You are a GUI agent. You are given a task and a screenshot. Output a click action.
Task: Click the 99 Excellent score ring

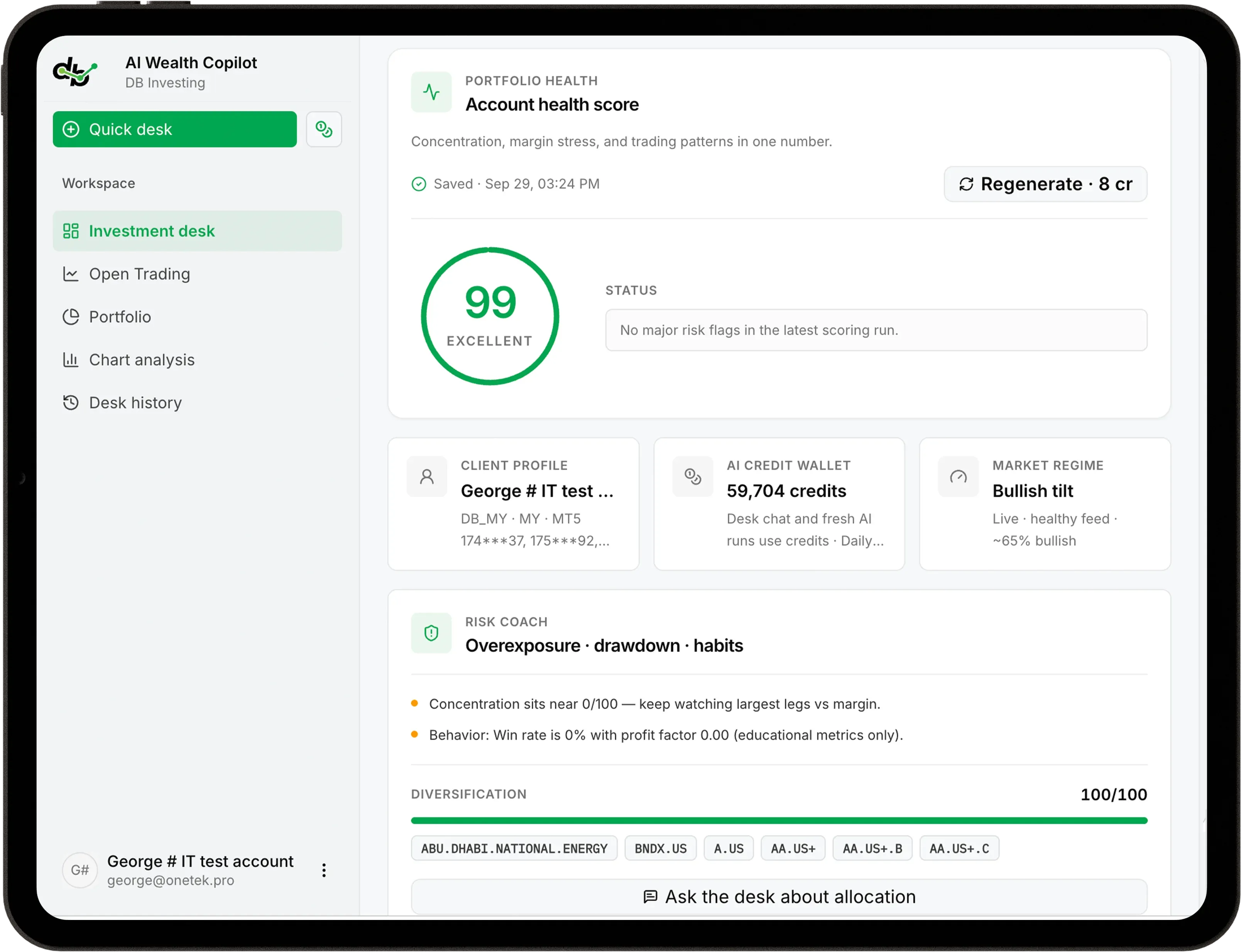490,316
